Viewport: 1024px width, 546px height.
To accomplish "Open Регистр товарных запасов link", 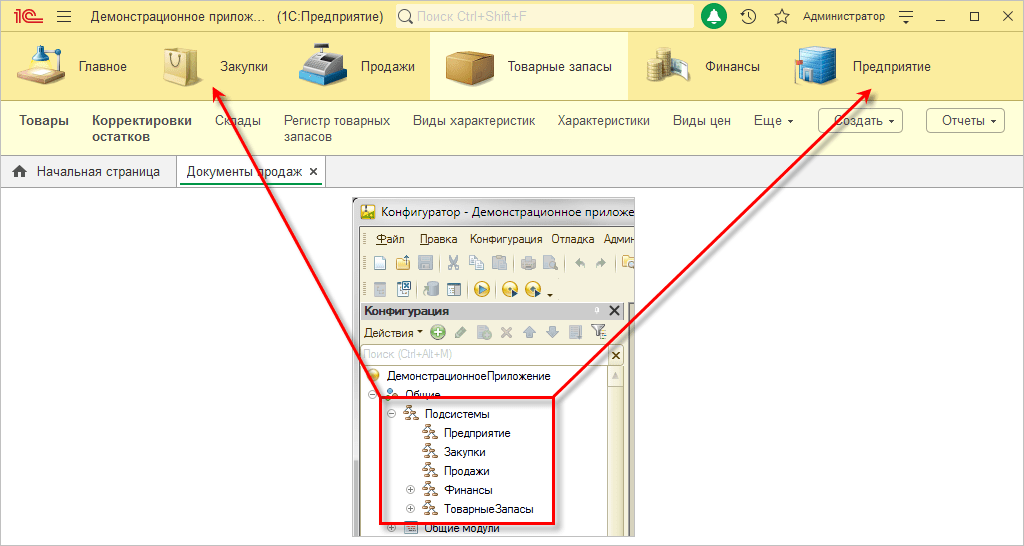I will coord(337,129).
